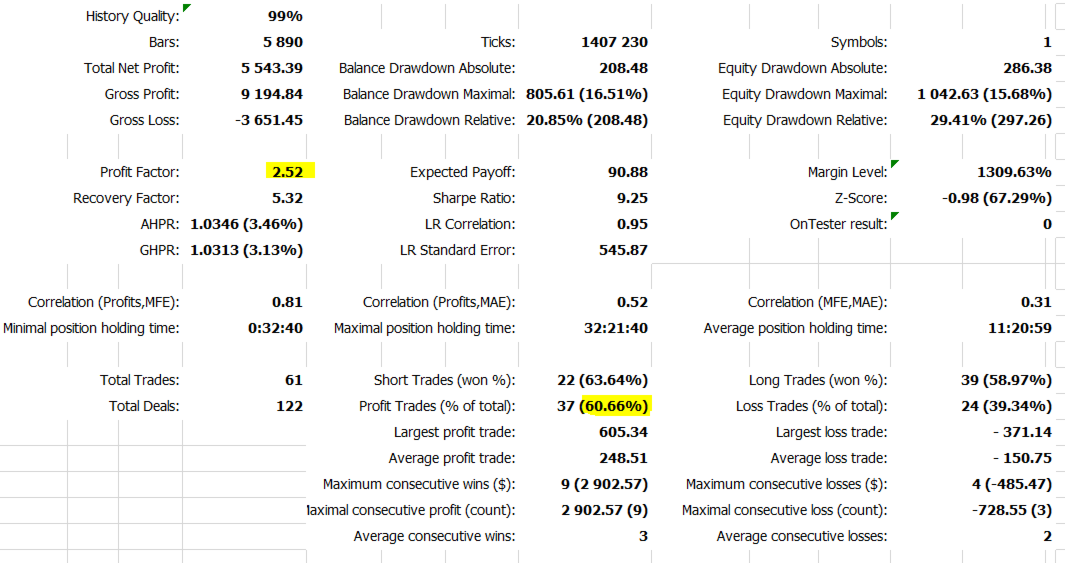The width and height of the screenshot is (1065, 563).
Task: Click green error indicator on History Quality cell
Action: tap(186, 8)
